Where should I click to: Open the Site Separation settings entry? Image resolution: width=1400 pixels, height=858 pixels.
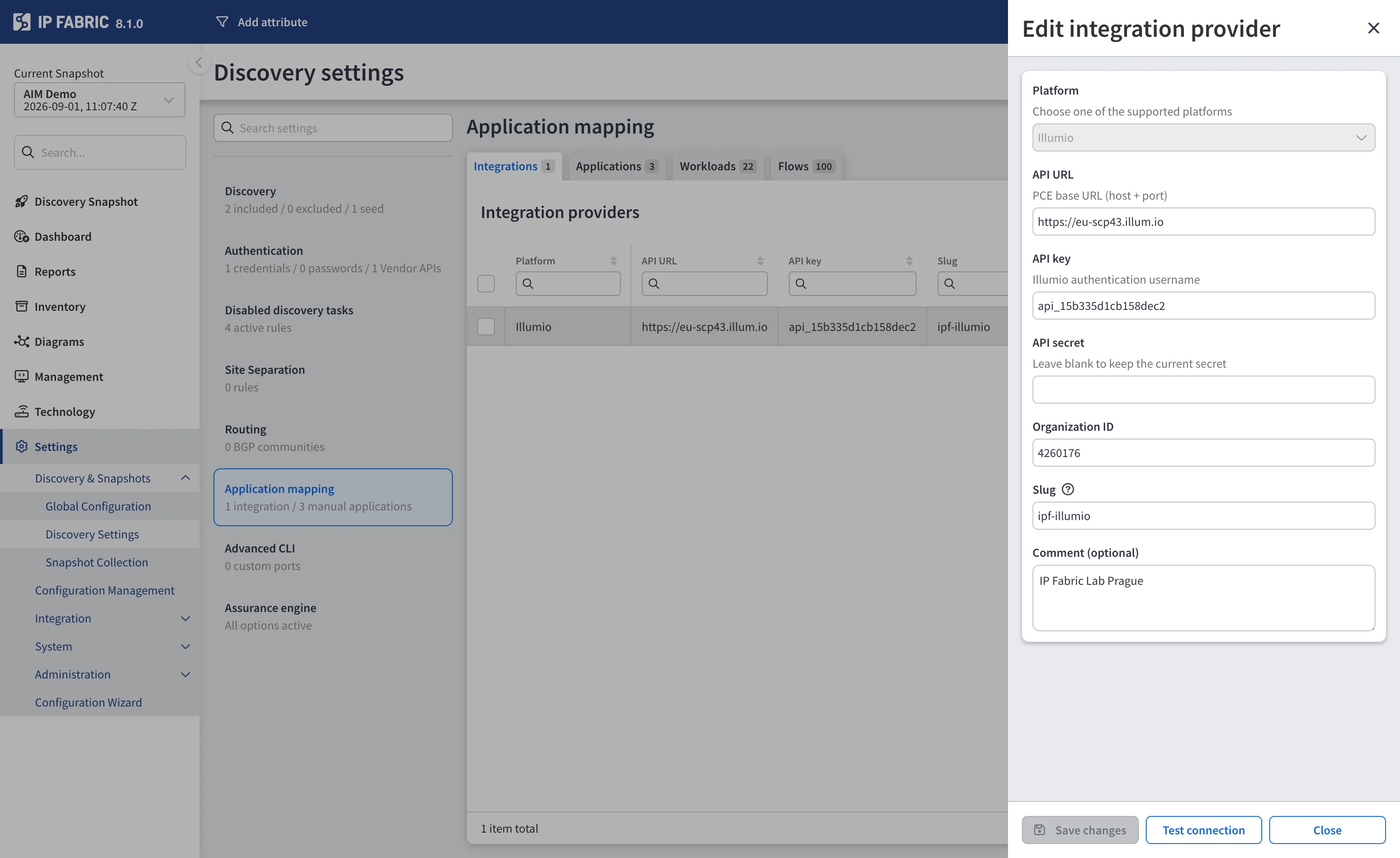click(x=333, y=378)
